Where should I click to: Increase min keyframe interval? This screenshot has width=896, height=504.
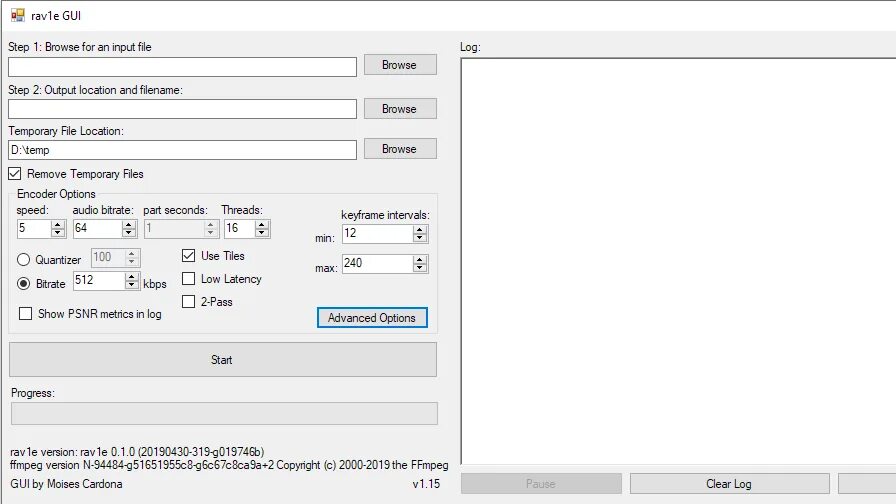pos(420,229)
